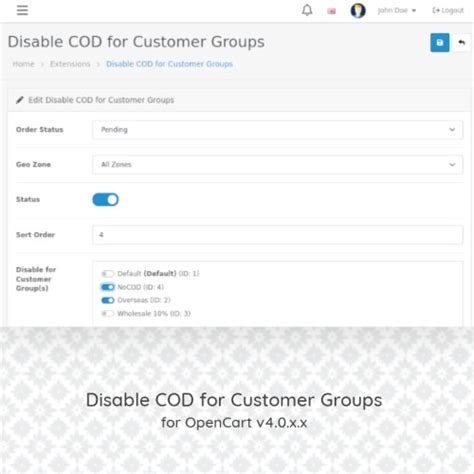
Task: Open the notifications bell
Action: 307,10
